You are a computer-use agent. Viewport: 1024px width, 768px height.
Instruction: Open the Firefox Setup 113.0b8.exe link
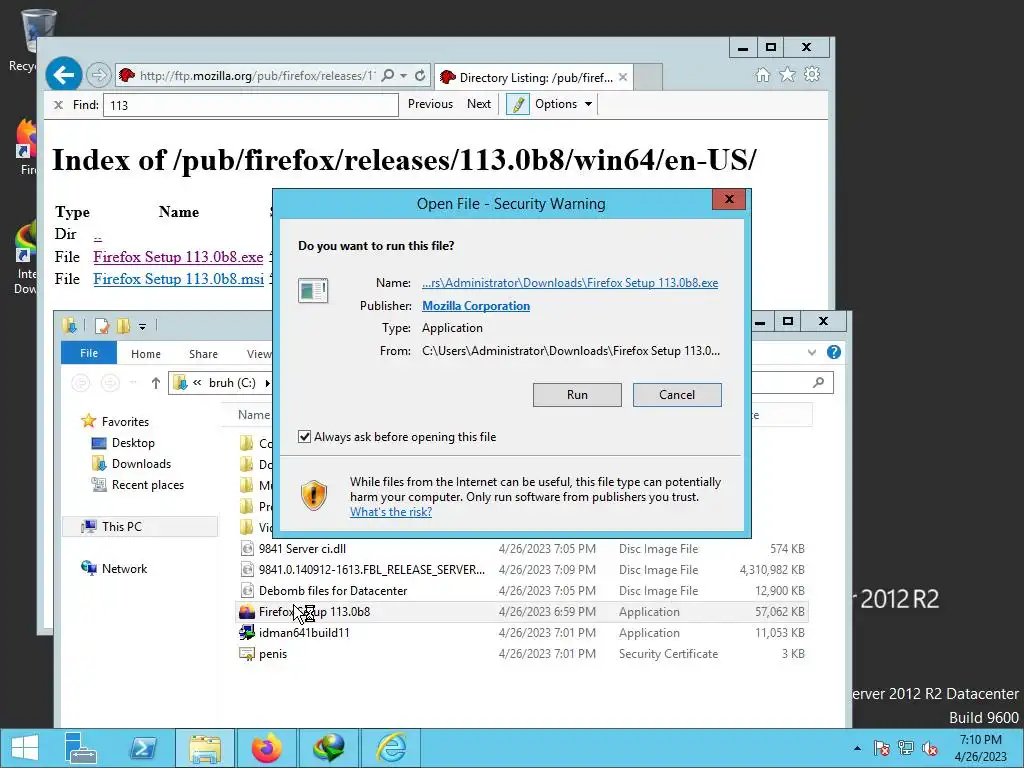(178, 257)
